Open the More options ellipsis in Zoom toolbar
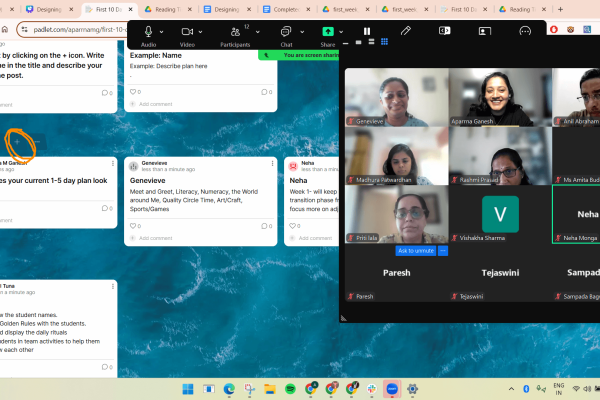This screenshot has height=400, width=600. 529,31
